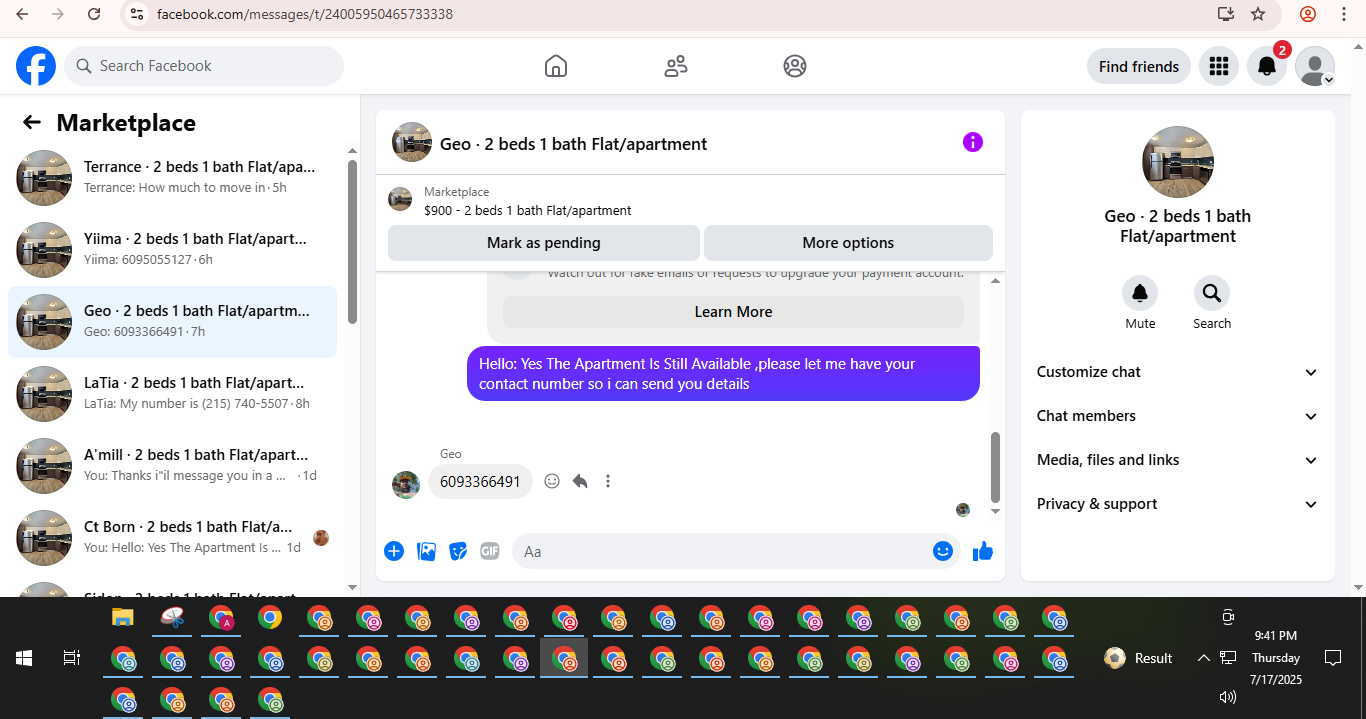
Task: Click the Search Facebook field
Action: (x=204, y=66)
